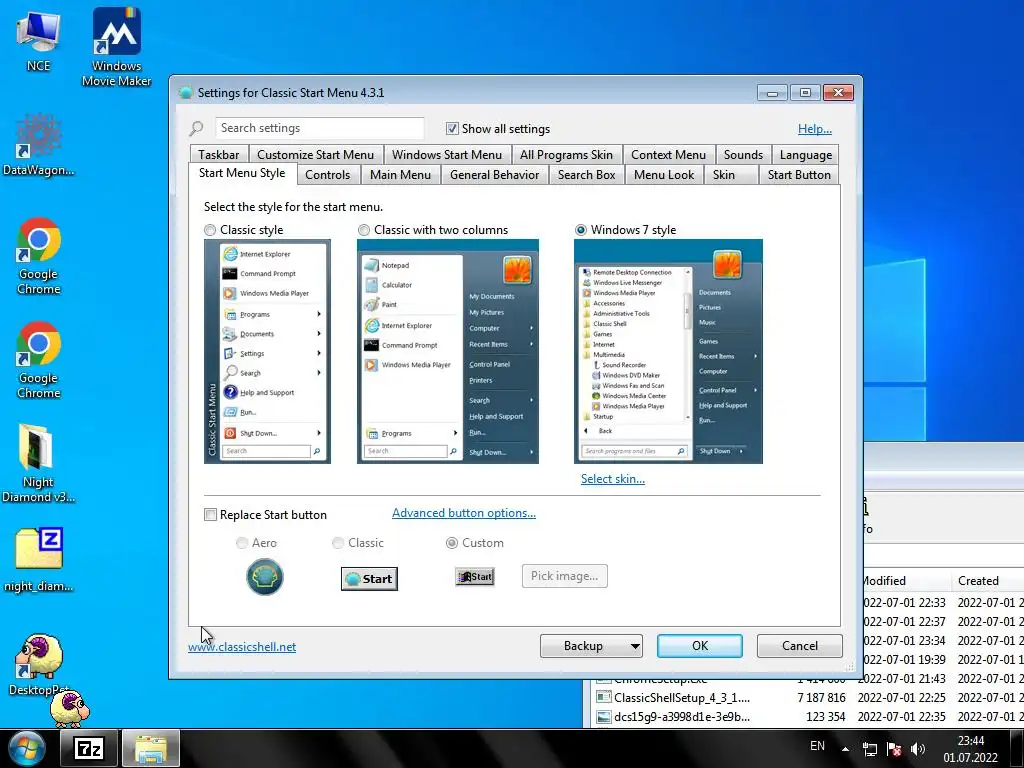Switch to the Menu Look tab

pos(664,175)
